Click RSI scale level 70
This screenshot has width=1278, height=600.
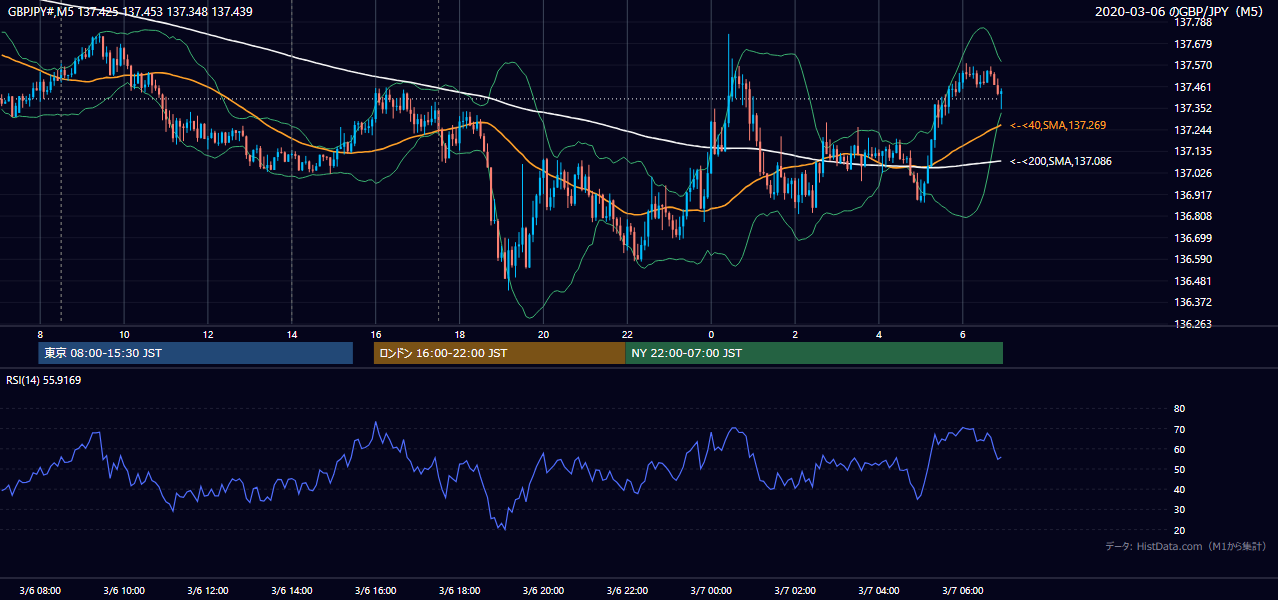[x=1179, y=429]
